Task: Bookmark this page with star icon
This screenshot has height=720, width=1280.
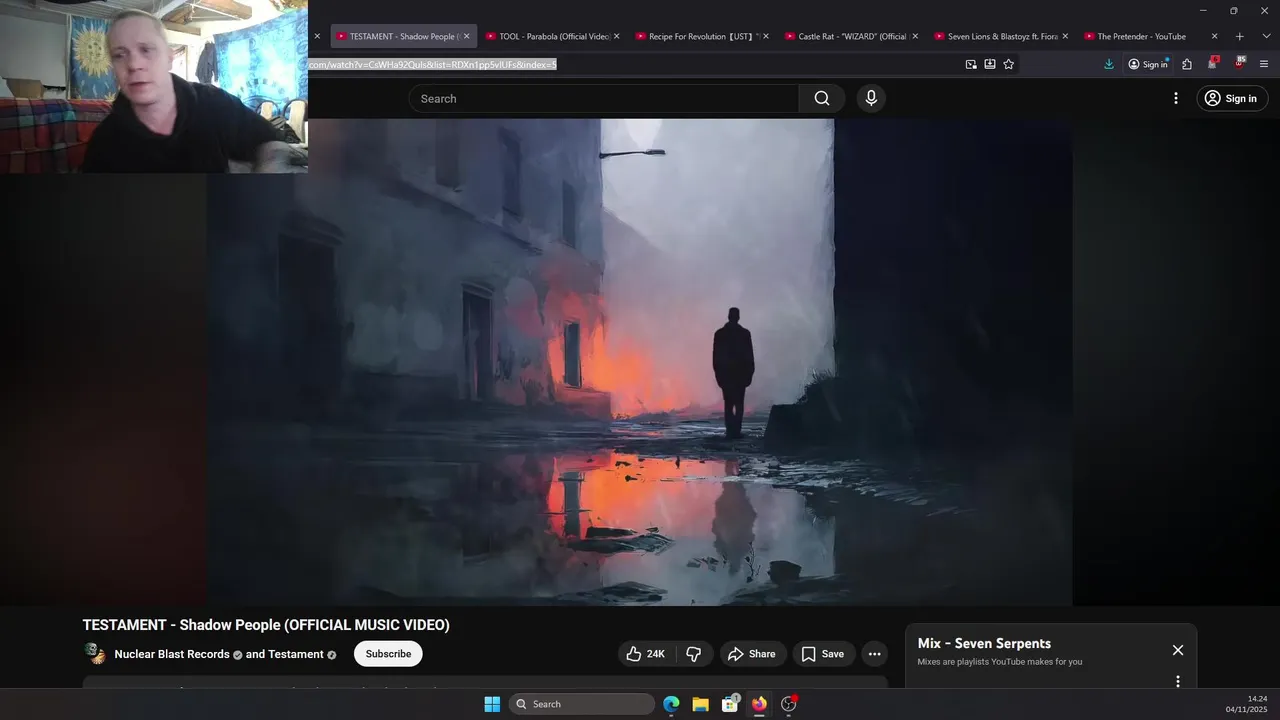Action: (x=1009, y=64)
